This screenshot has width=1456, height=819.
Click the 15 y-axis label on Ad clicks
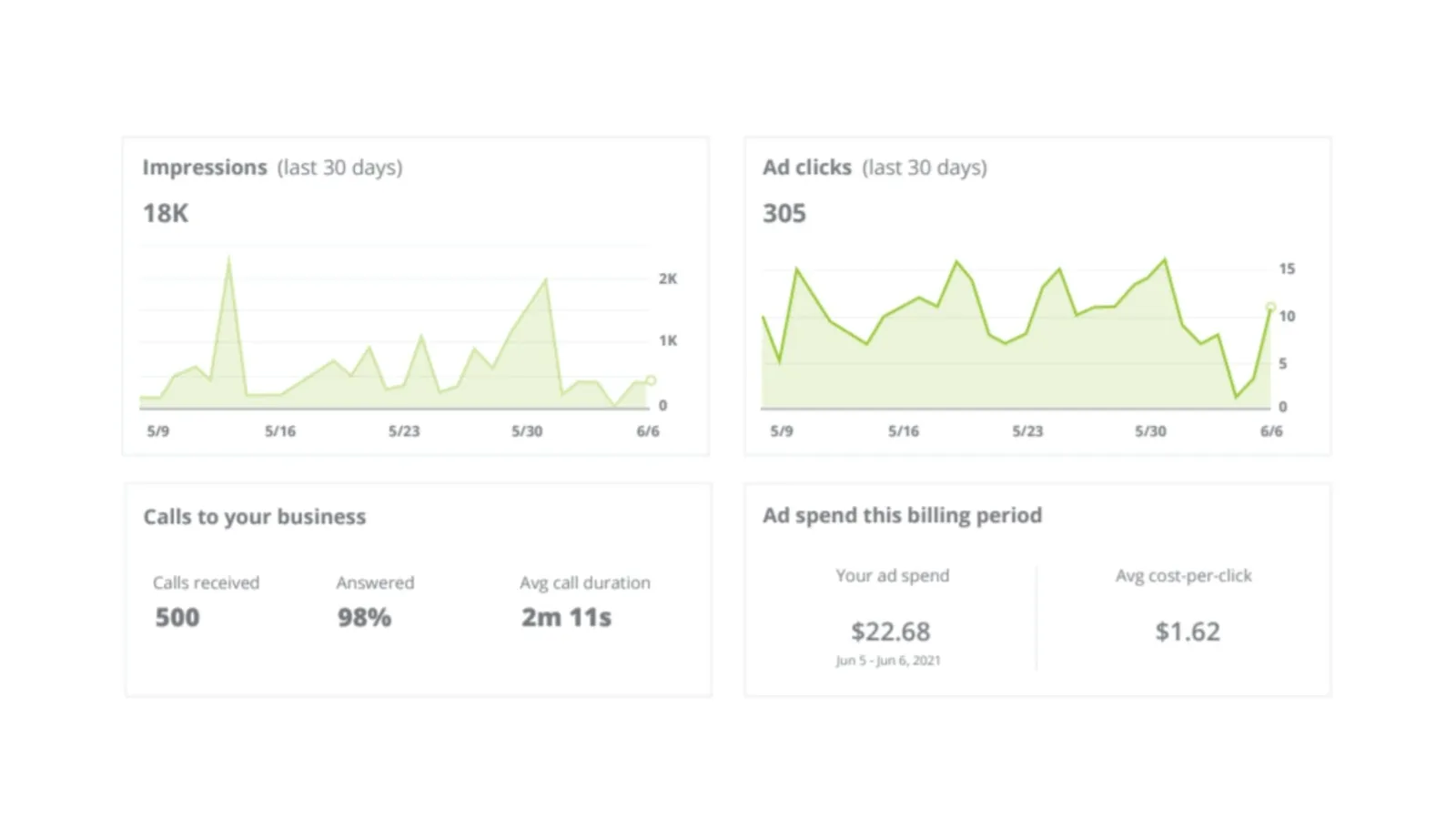(1287, 268)
